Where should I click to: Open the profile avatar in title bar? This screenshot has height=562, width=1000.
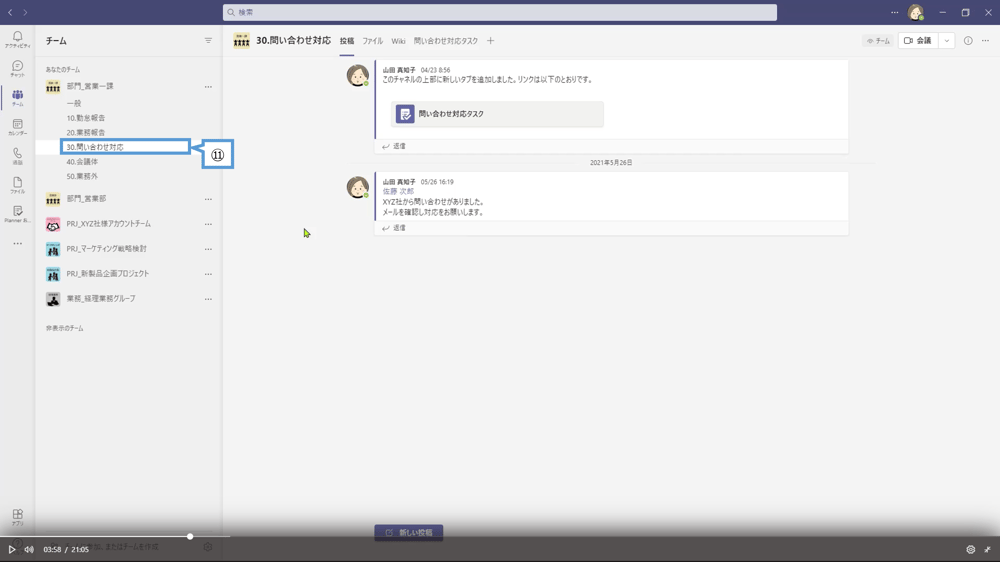[x=916, y=12]
